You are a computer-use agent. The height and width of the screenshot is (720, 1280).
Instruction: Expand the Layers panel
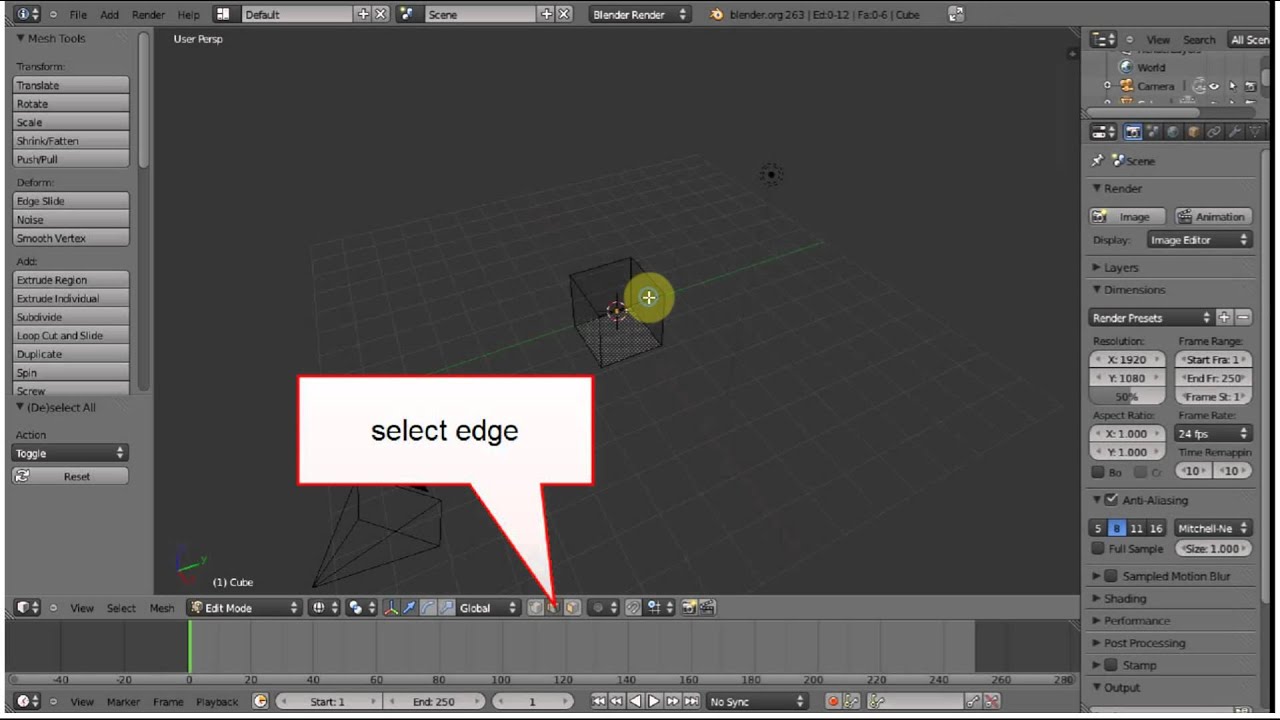[x=1120, y=267]
